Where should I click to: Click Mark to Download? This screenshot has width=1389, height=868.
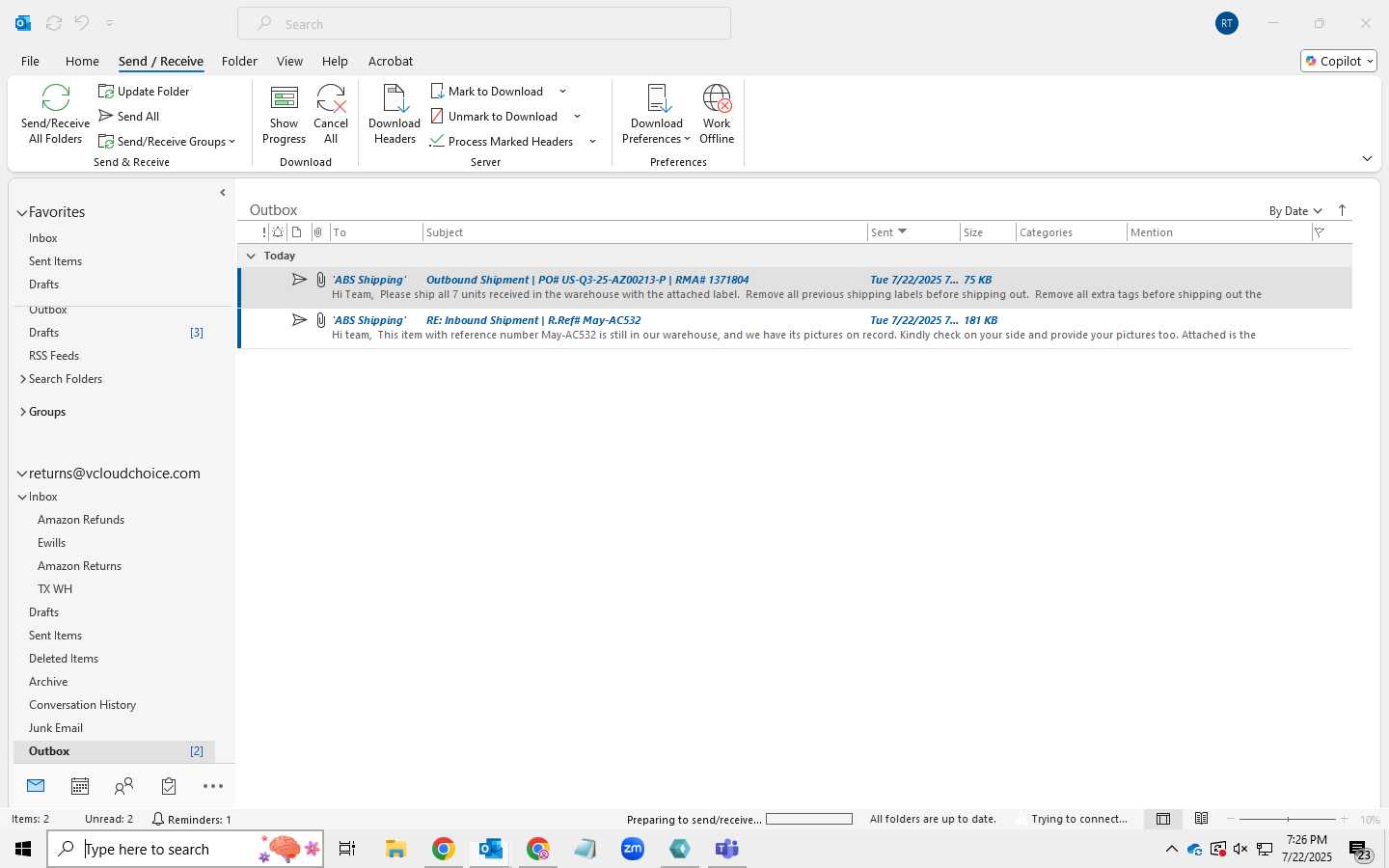[487, 92]
